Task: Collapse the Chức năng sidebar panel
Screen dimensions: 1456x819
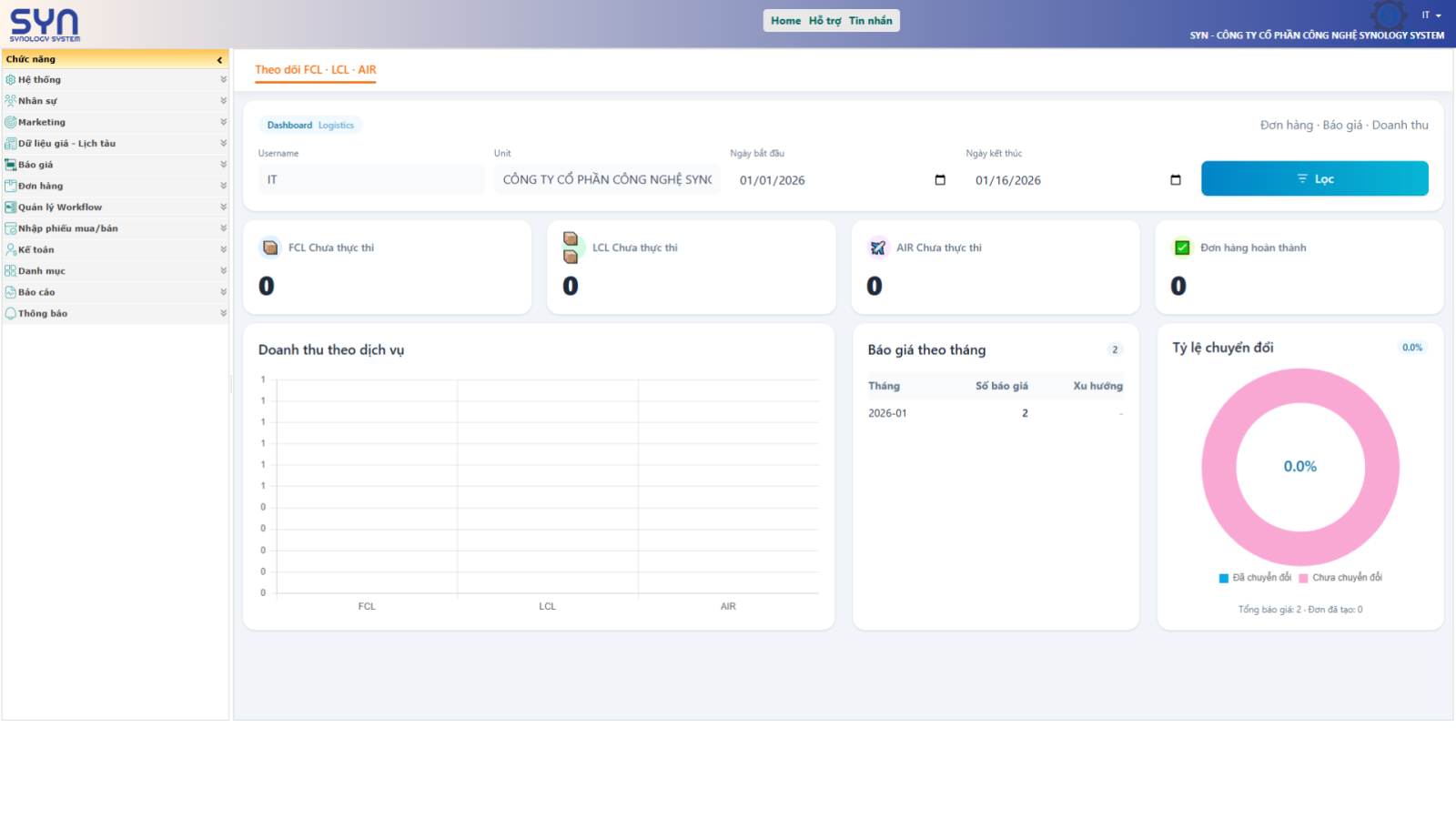Action: tap(219, 60)
